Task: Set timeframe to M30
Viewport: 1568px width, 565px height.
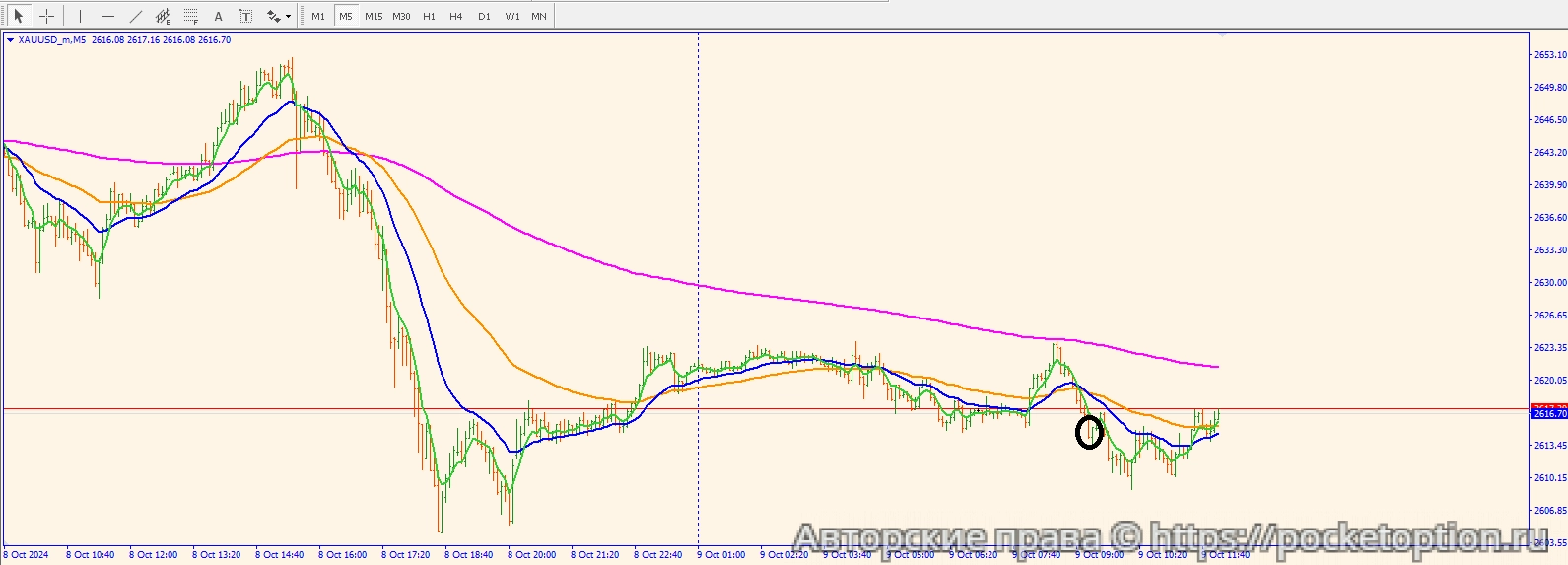Action: click(401, 16)
